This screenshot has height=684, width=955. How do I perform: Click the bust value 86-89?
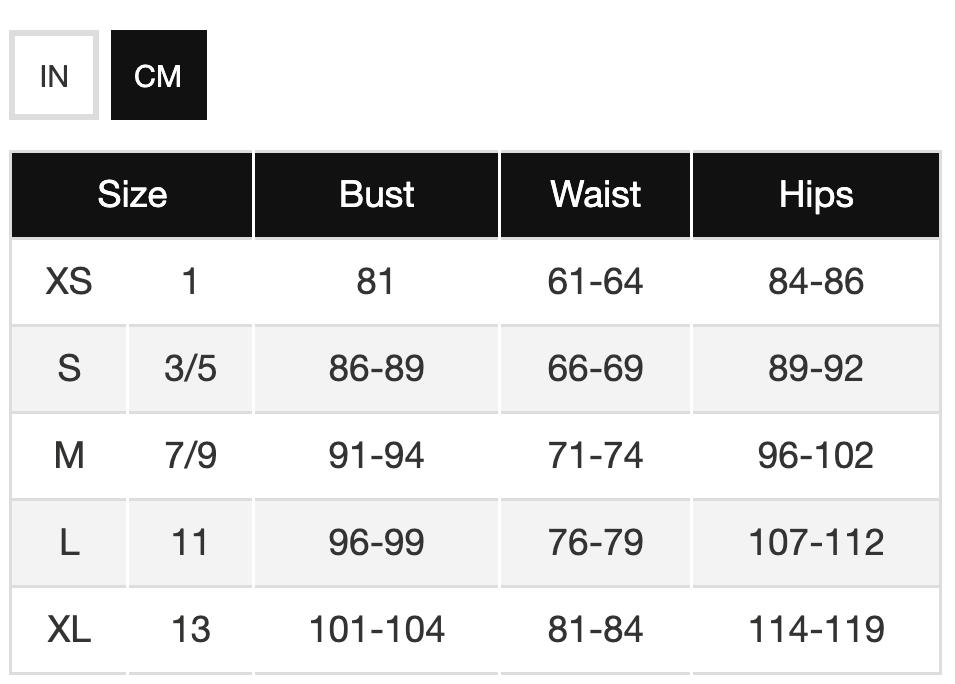(x=376, y=368)
